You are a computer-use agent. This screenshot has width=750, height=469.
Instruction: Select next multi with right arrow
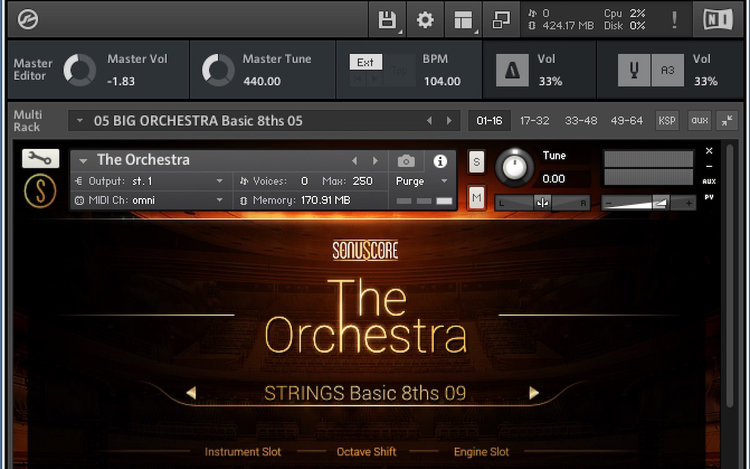(x=449, y=121)
